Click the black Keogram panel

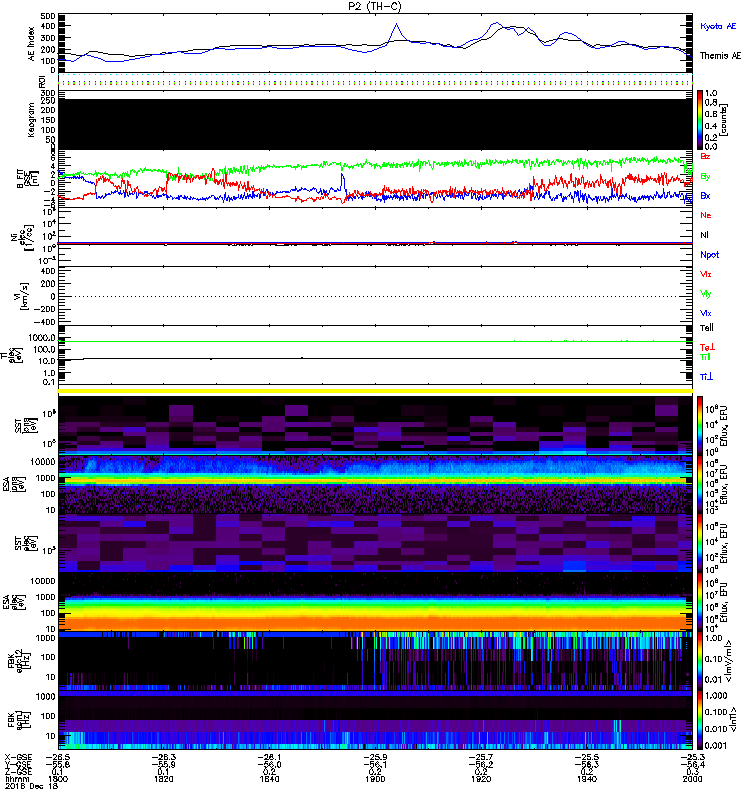pos(376,124)
